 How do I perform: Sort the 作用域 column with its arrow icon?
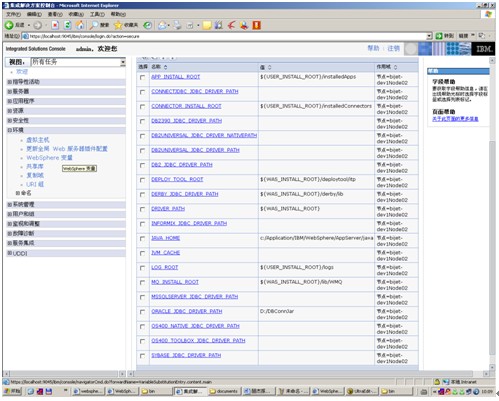[395, 67]
